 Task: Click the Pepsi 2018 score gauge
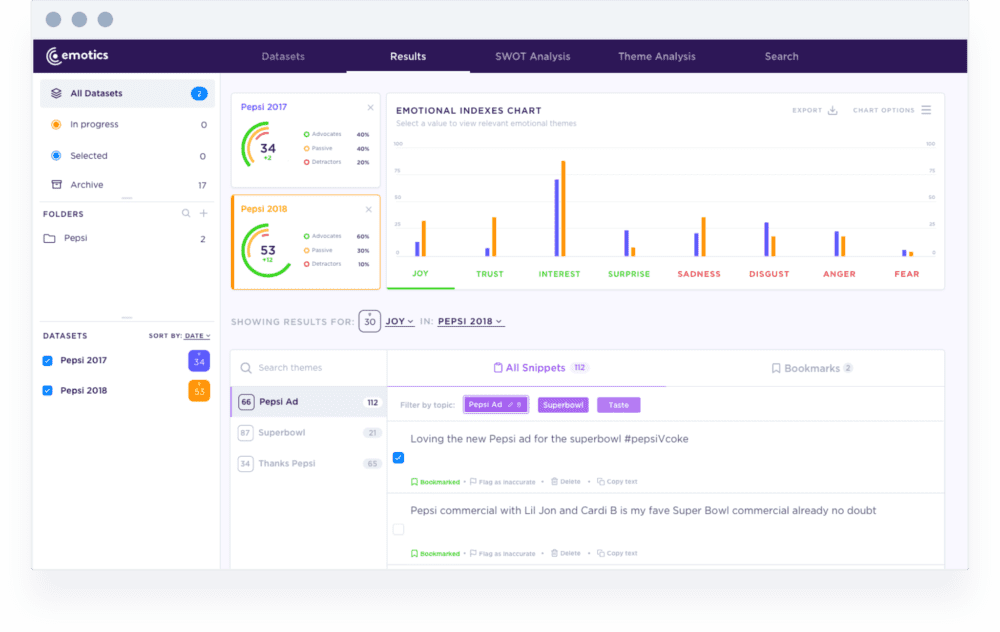[266, 250]
